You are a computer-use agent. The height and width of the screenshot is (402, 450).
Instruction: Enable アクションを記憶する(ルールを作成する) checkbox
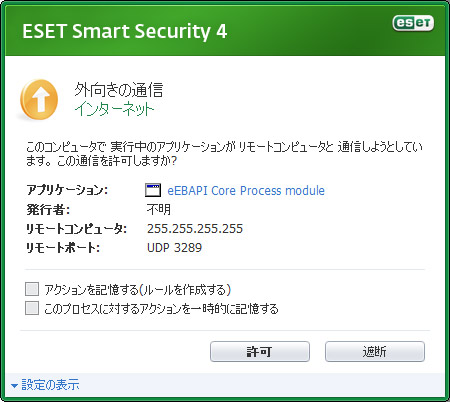[32, 289]
